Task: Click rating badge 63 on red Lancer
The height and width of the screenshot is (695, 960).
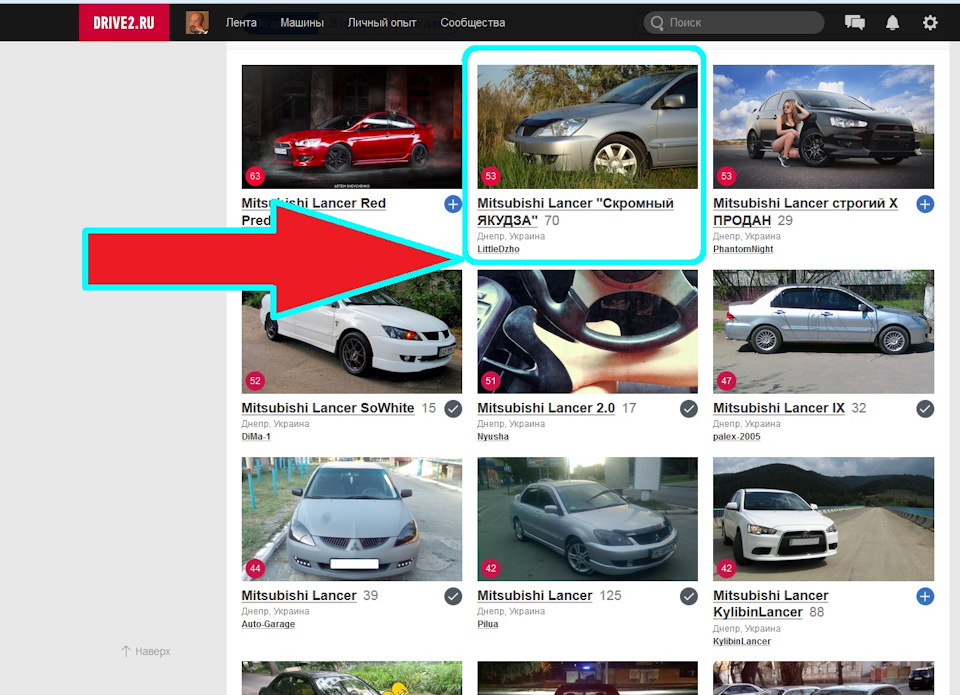Action: click(255, 176)
